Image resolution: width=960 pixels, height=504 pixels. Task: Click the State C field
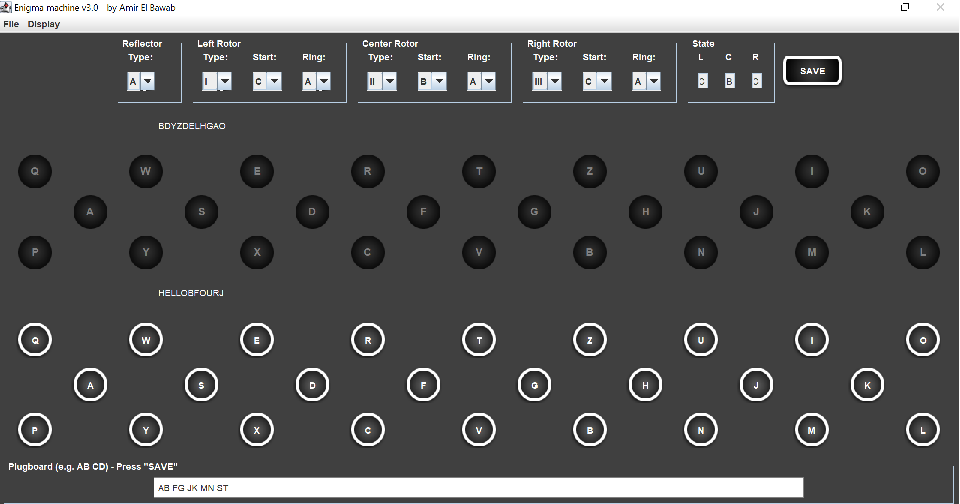(x=729, y=81)
